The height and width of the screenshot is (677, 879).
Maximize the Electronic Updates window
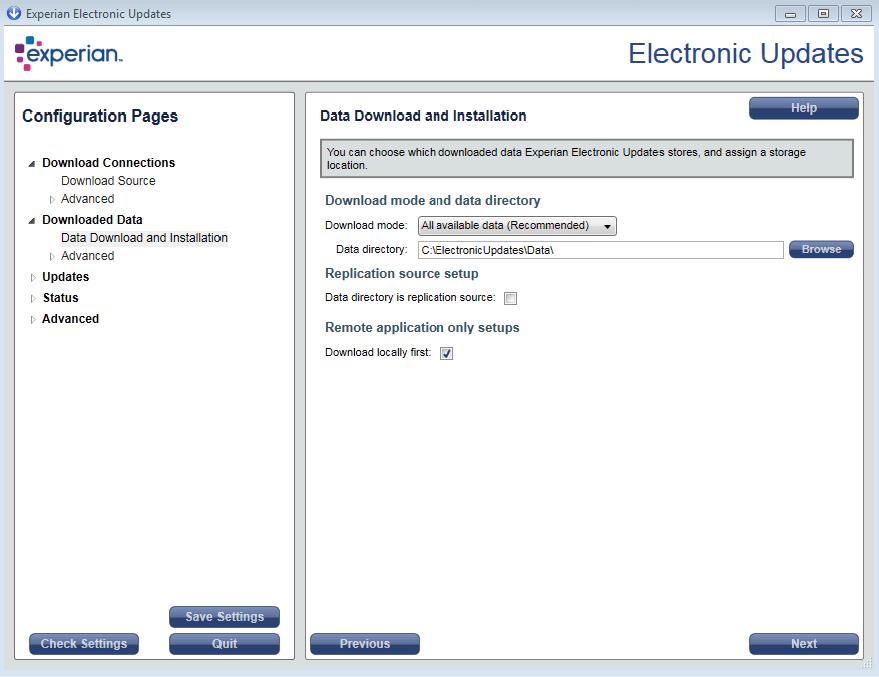[823, 14]
